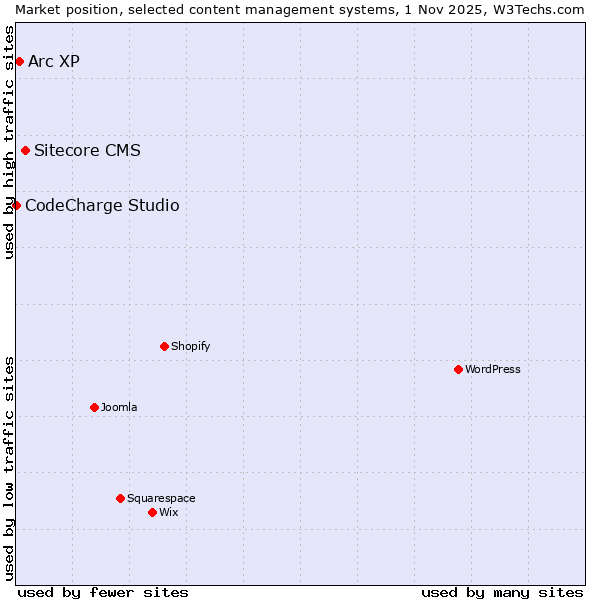This screenshot has height=600, width=600.
Task: Click the Sitecore CMS text label
Action: [87, 151]
